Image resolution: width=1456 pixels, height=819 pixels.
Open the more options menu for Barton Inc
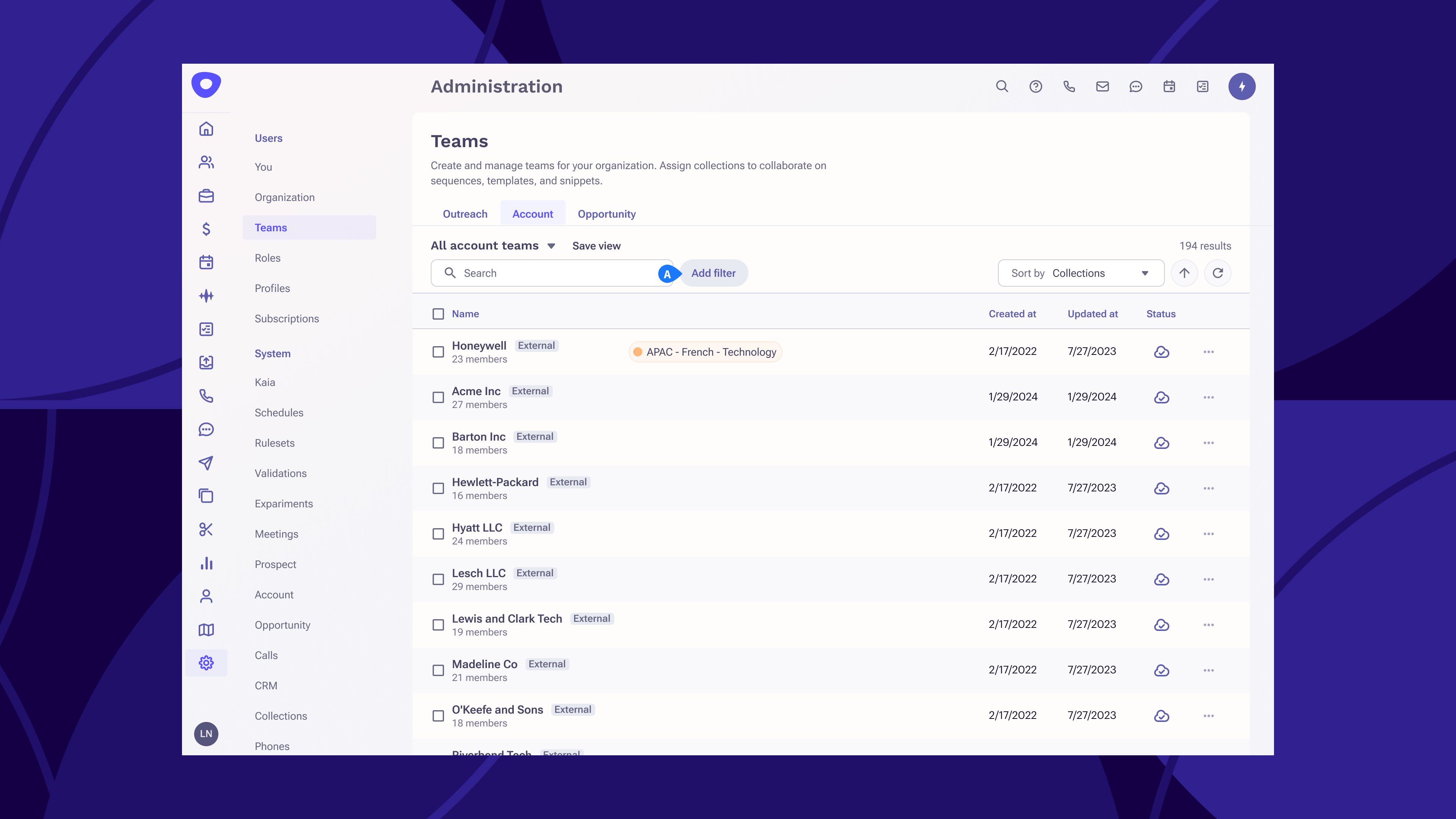[1208, 442]
